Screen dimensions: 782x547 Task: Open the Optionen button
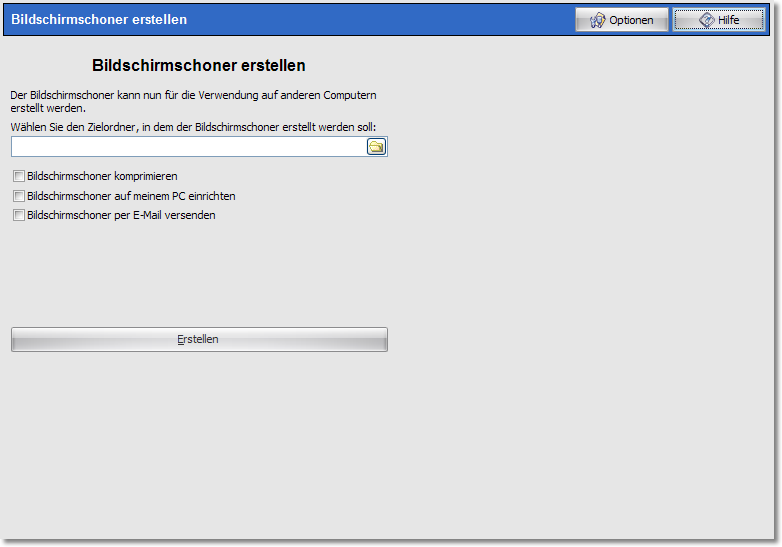click(621, 20)
